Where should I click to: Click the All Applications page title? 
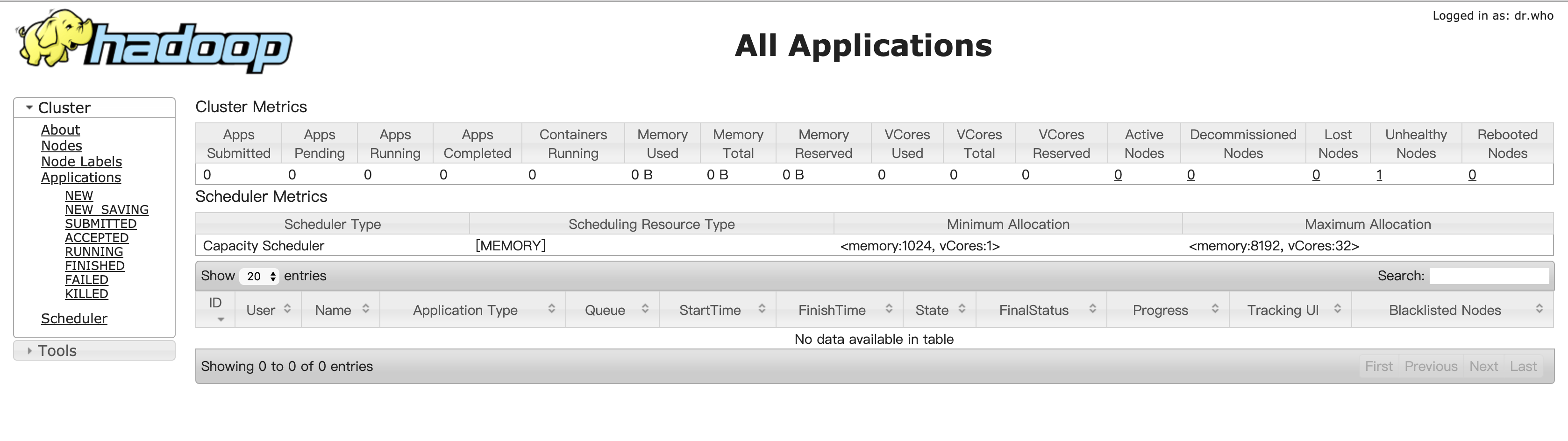(863, 46)
